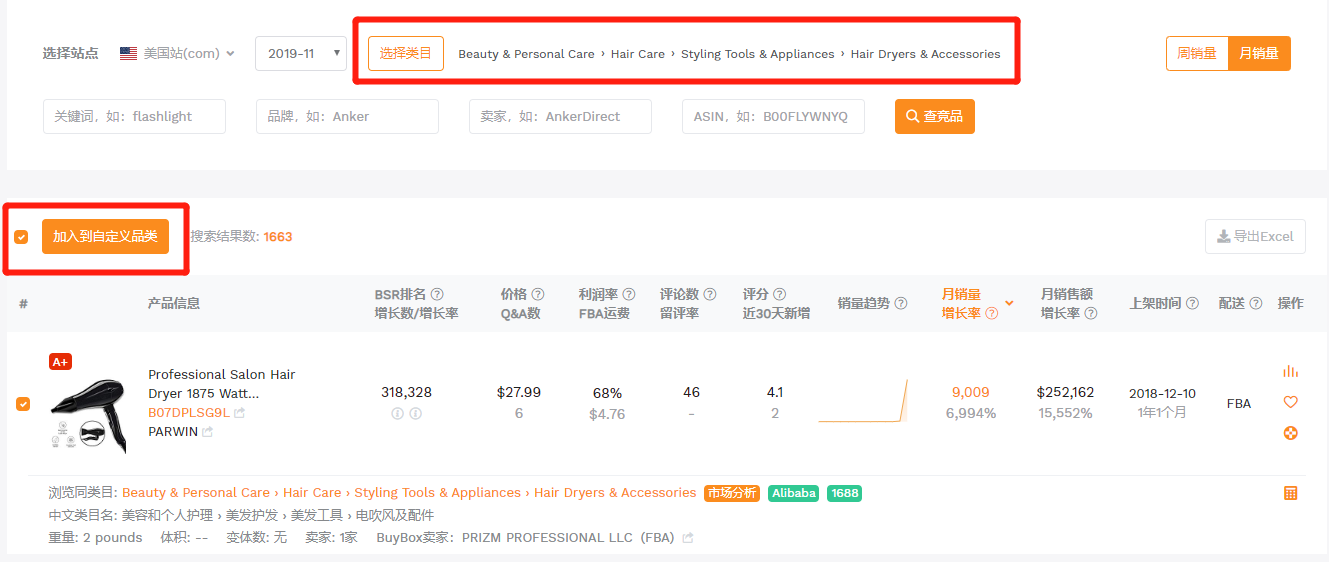Image resolution: width=1329 pixels, height=562 pixels.
Task: Toggle the select-all checkbox beside 加入到自定义品类
Action: point(21,237)
